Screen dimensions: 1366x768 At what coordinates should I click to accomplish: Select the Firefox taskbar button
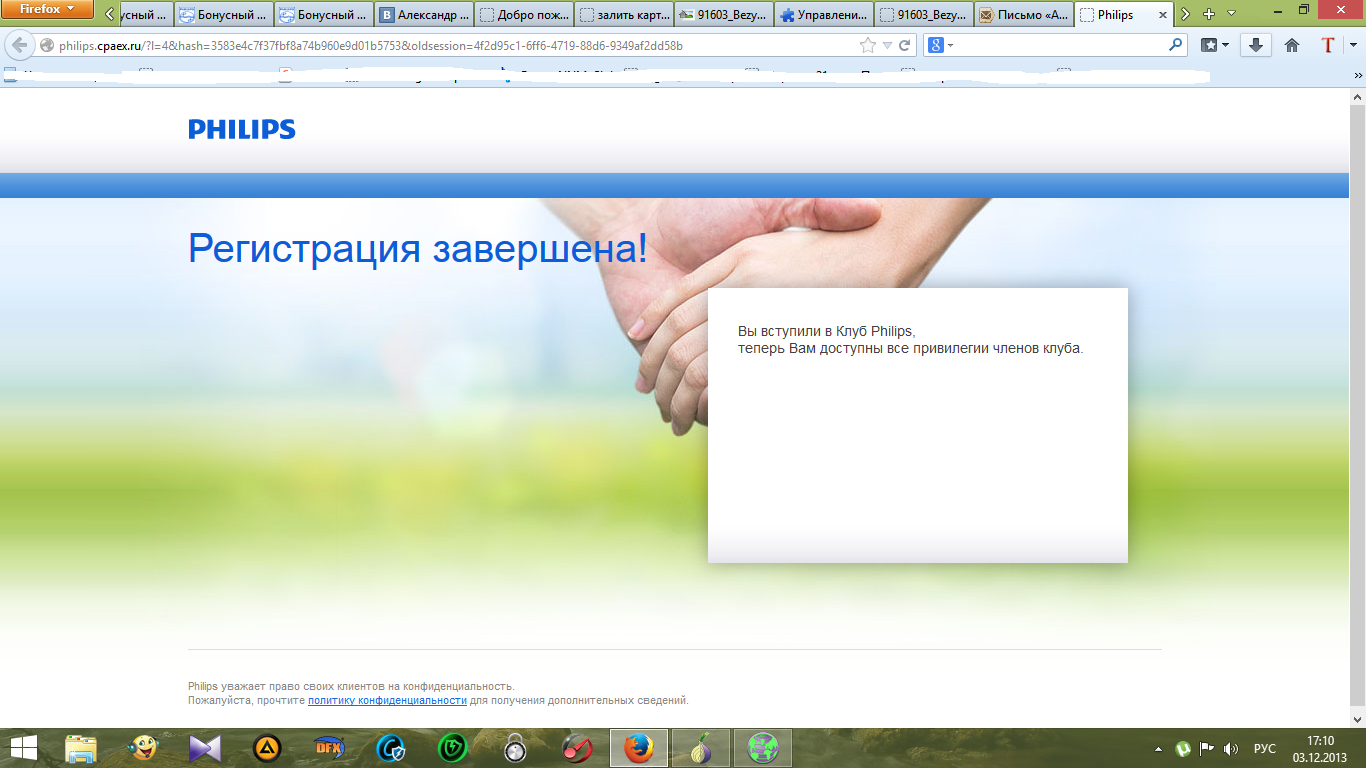pyautogui.click(x=639, y=748)
